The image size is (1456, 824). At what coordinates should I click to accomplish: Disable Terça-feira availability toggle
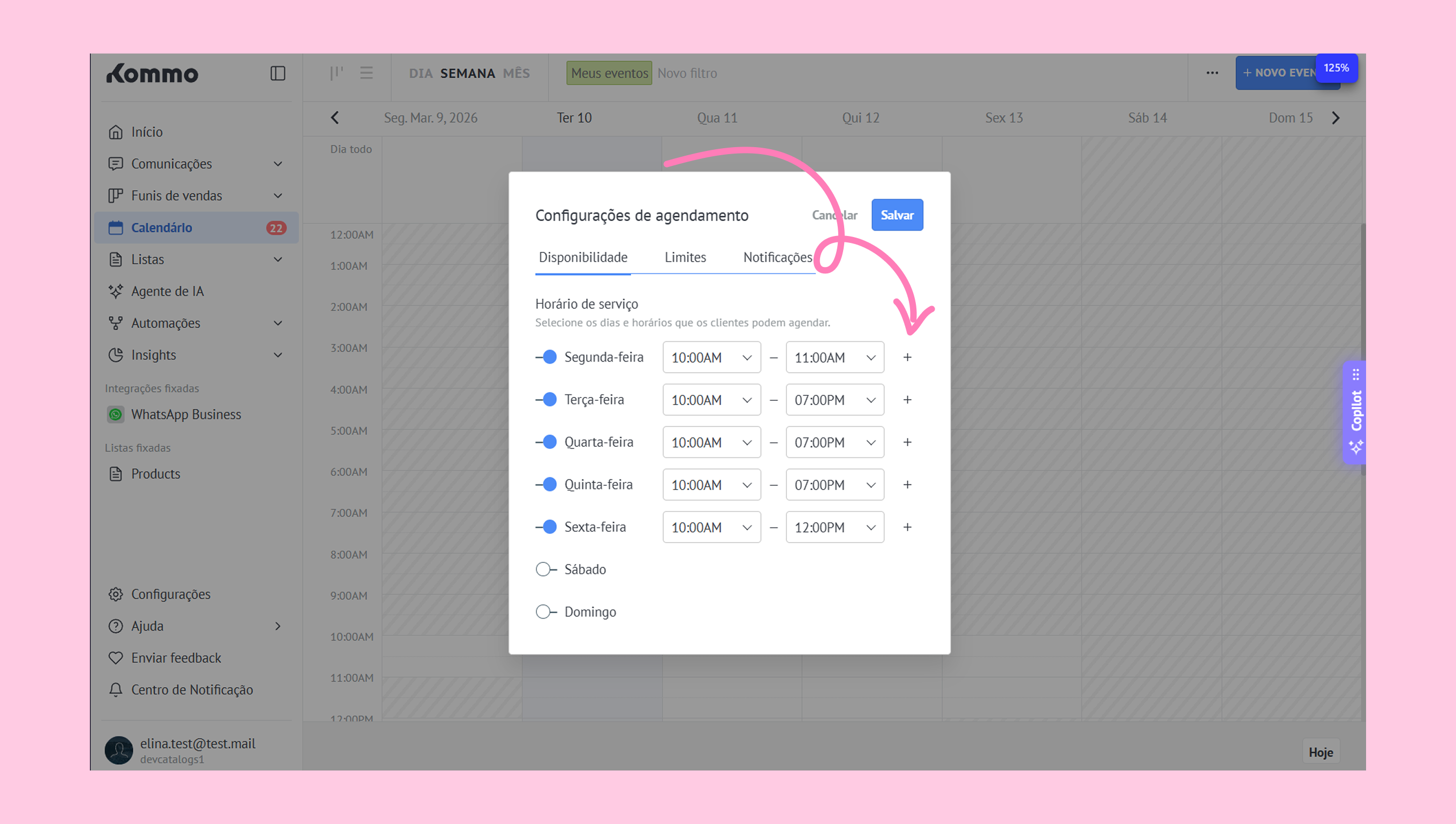click(x=547, y=400)
